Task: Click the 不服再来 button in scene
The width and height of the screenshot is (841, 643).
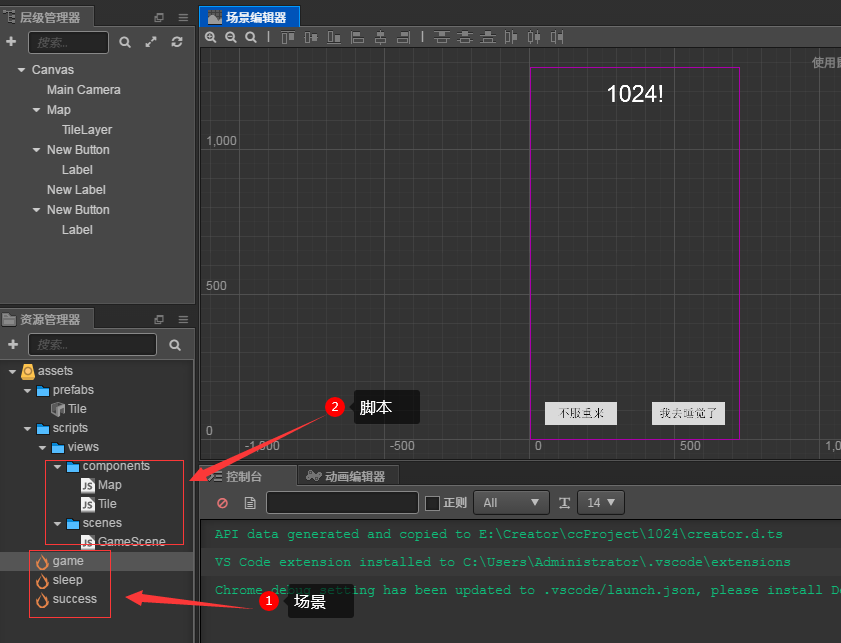Action: coord(581,413)
